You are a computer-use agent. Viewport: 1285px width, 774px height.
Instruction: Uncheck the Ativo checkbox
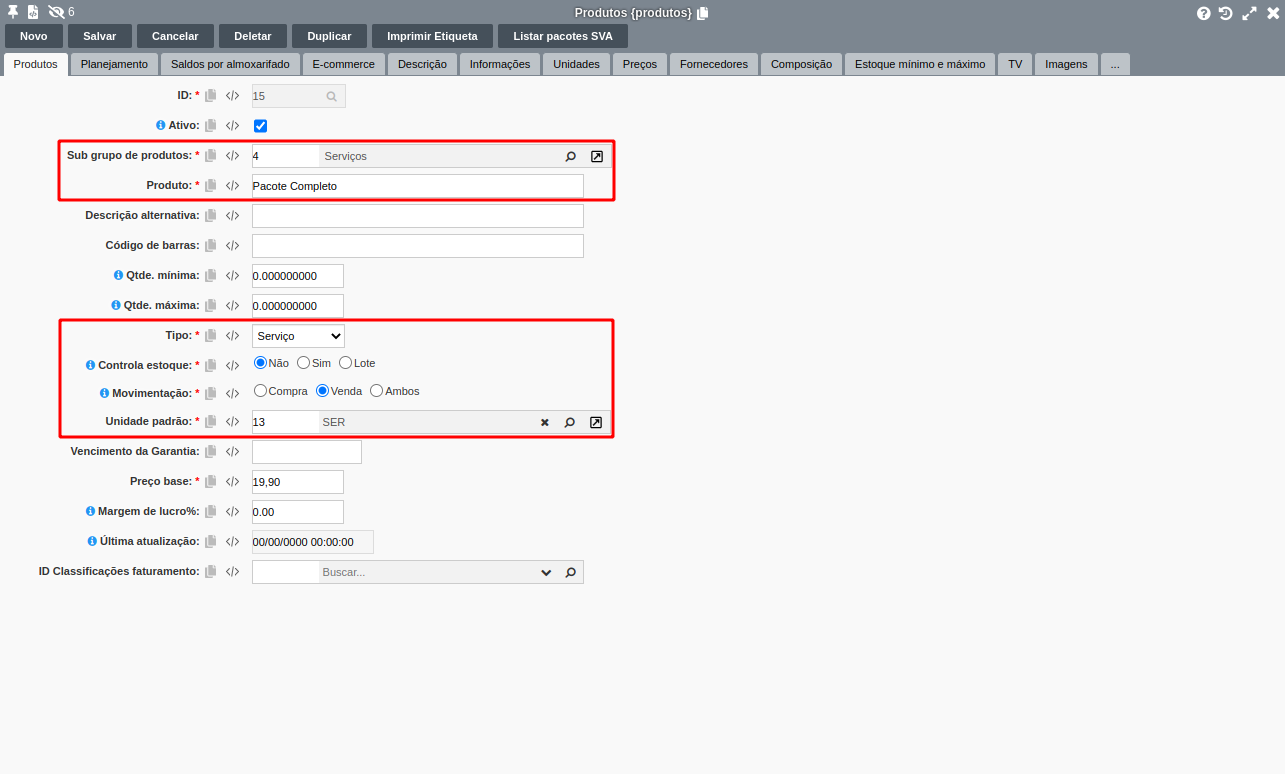pos(260,126)
